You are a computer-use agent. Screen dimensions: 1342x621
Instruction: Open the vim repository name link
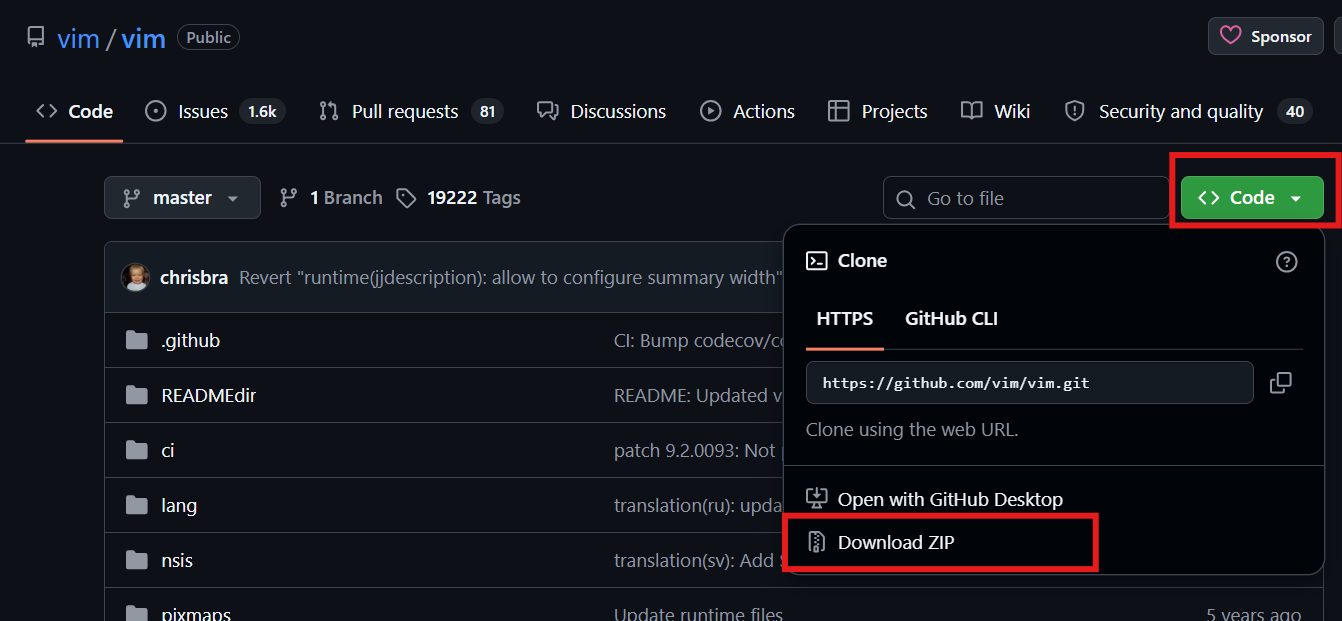(x=143, y=38)
